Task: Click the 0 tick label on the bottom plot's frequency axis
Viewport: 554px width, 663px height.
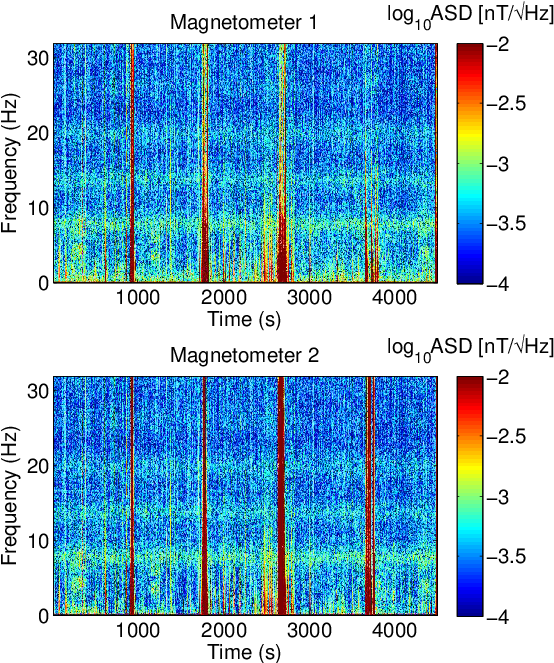Action: (x=44, y=616)
